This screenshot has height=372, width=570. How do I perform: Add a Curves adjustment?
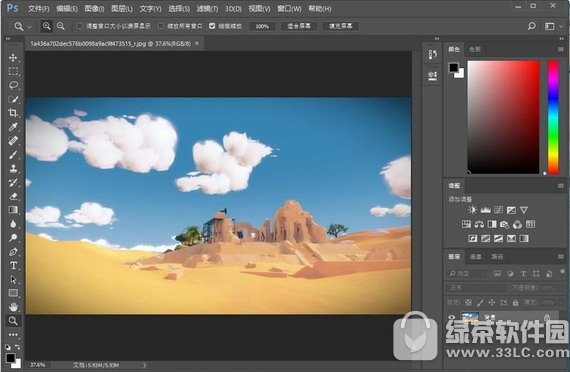point(498,210)
